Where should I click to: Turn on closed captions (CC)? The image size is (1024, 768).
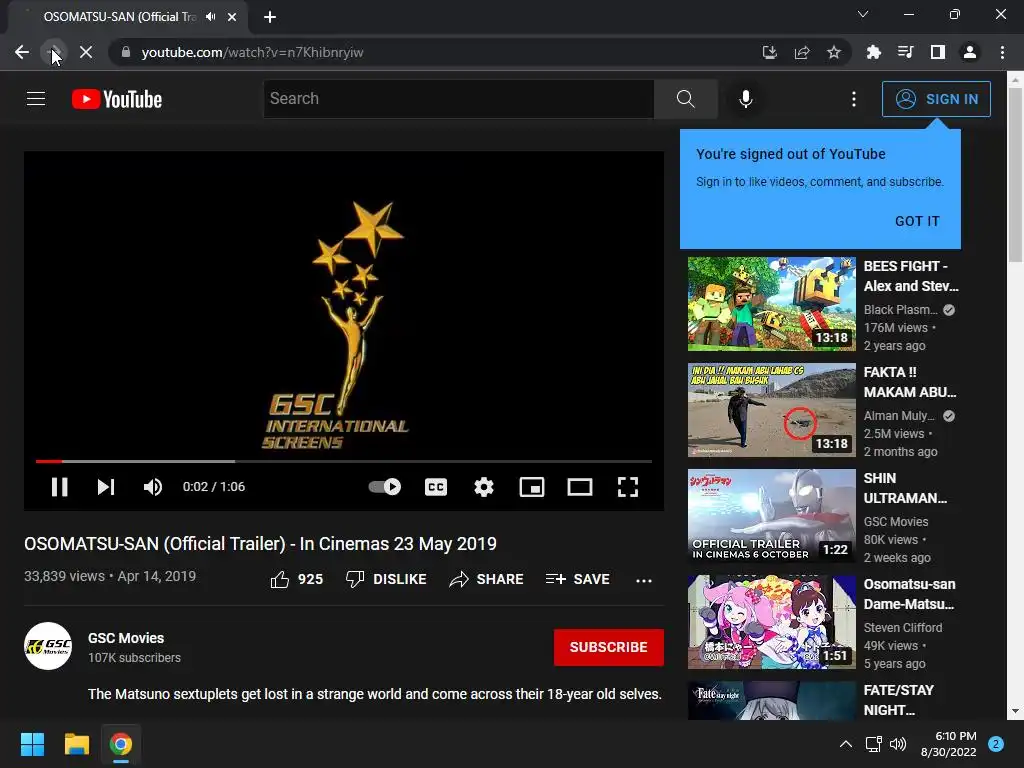tap(436, 487)
